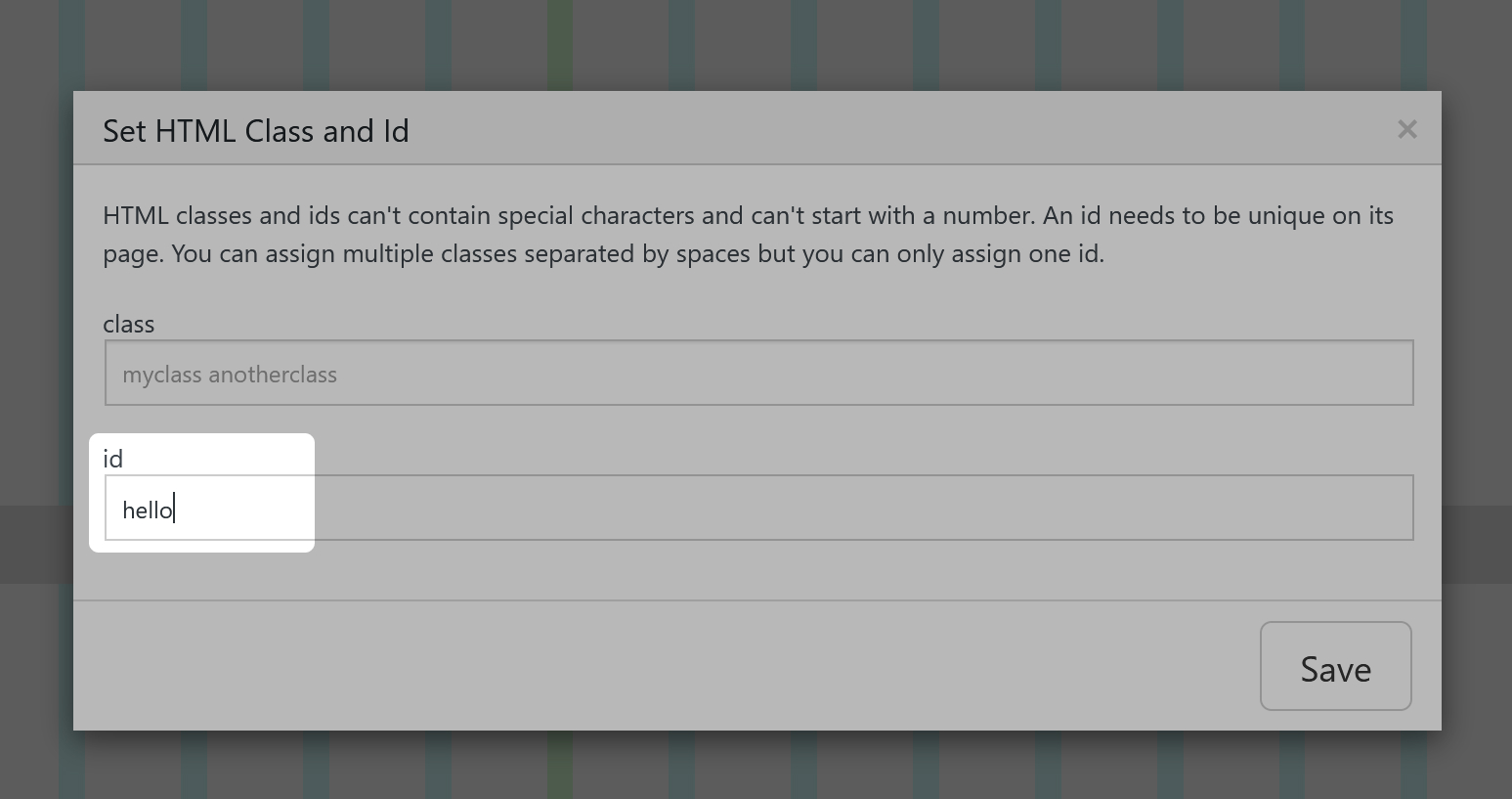Focus the class input field
Viewport: 1512px width, 799px height.
point(758,373)
